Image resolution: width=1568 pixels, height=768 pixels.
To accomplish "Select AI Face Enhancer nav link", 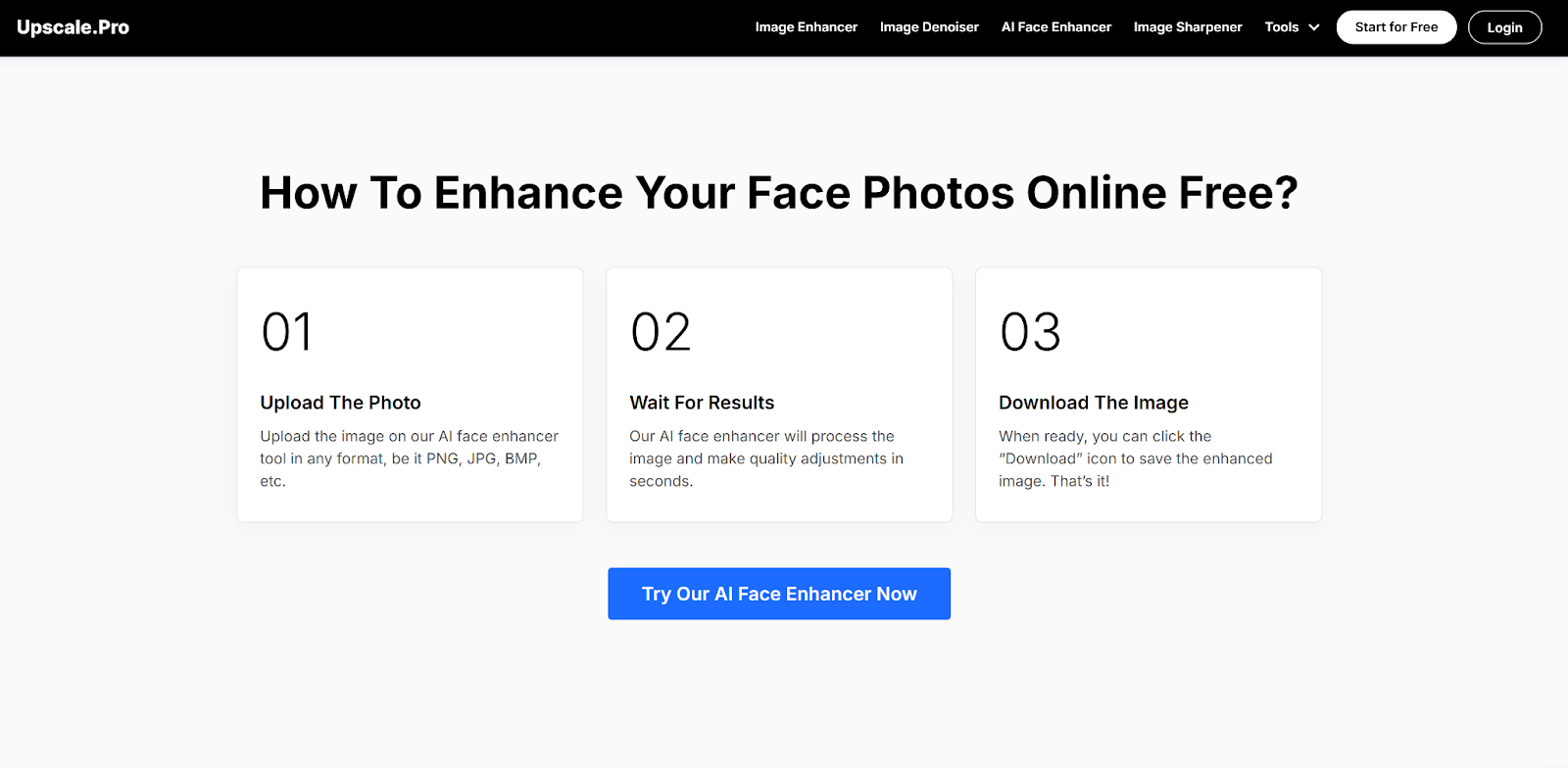I will 1055,27.
